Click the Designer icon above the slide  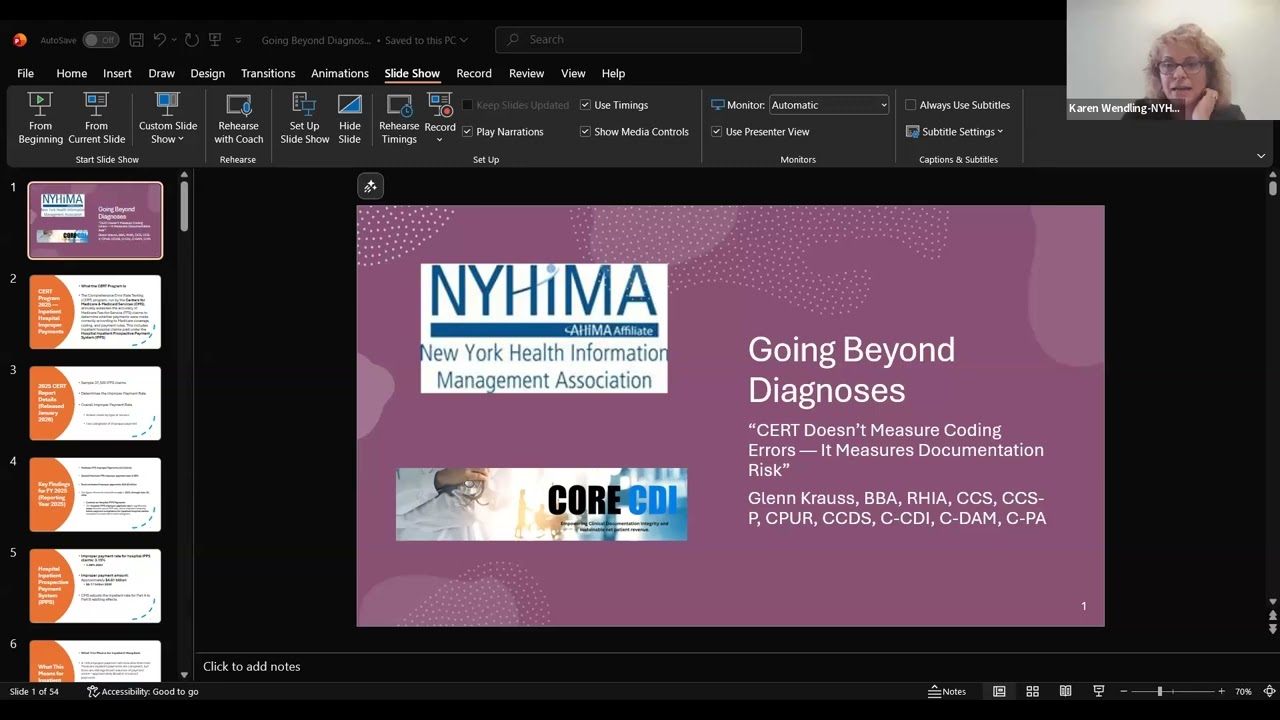(x=370, y=186)
